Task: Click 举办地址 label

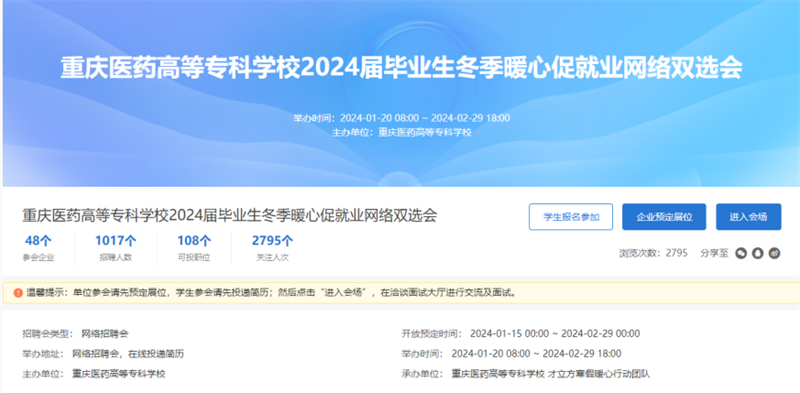Action: pyautogui.click(x=43, y=354)
